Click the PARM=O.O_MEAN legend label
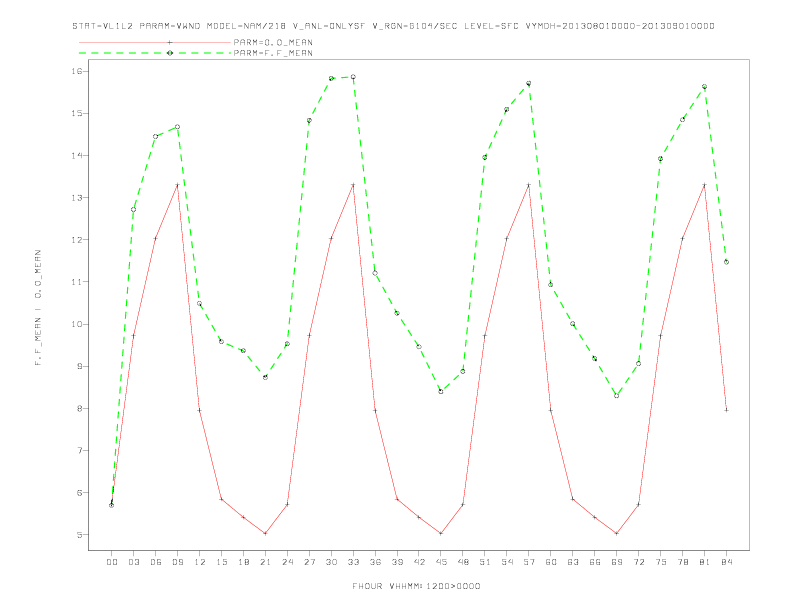 pos(273,42)
